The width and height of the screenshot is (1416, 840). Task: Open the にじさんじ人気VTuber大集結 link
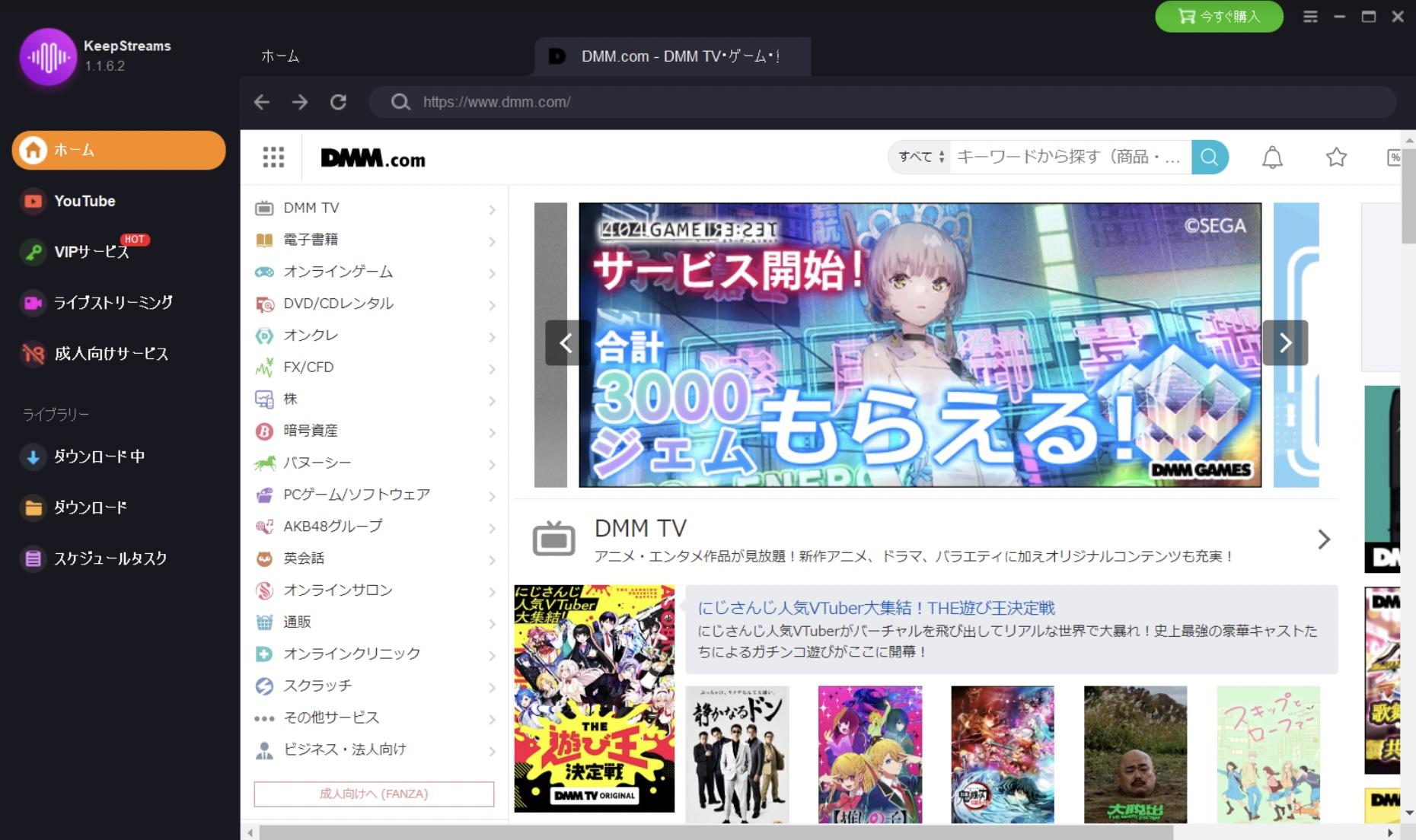[x=876, y=608]
